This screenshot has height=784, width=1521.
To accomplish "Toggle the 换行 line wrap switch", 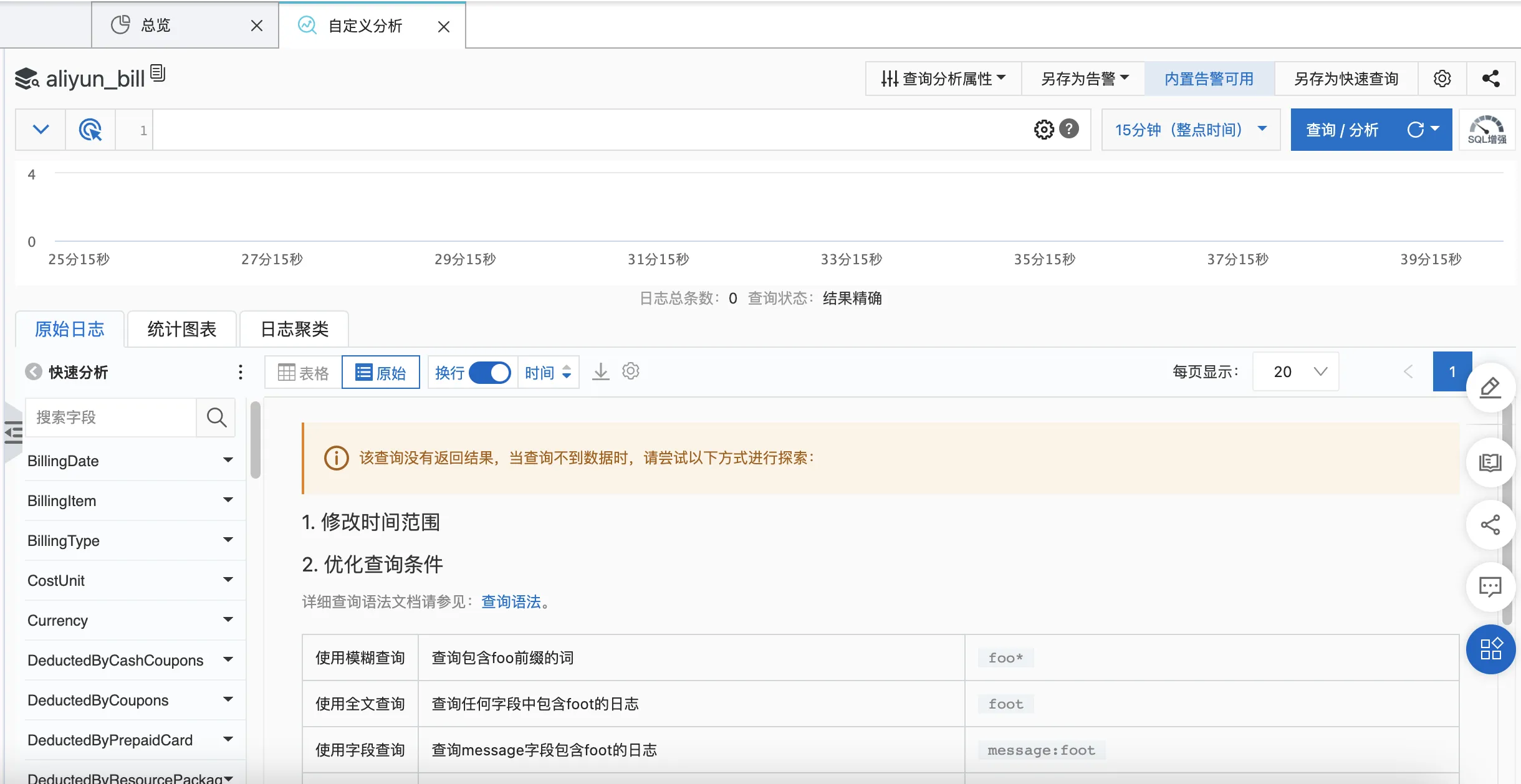I will (x=489, y=373).
